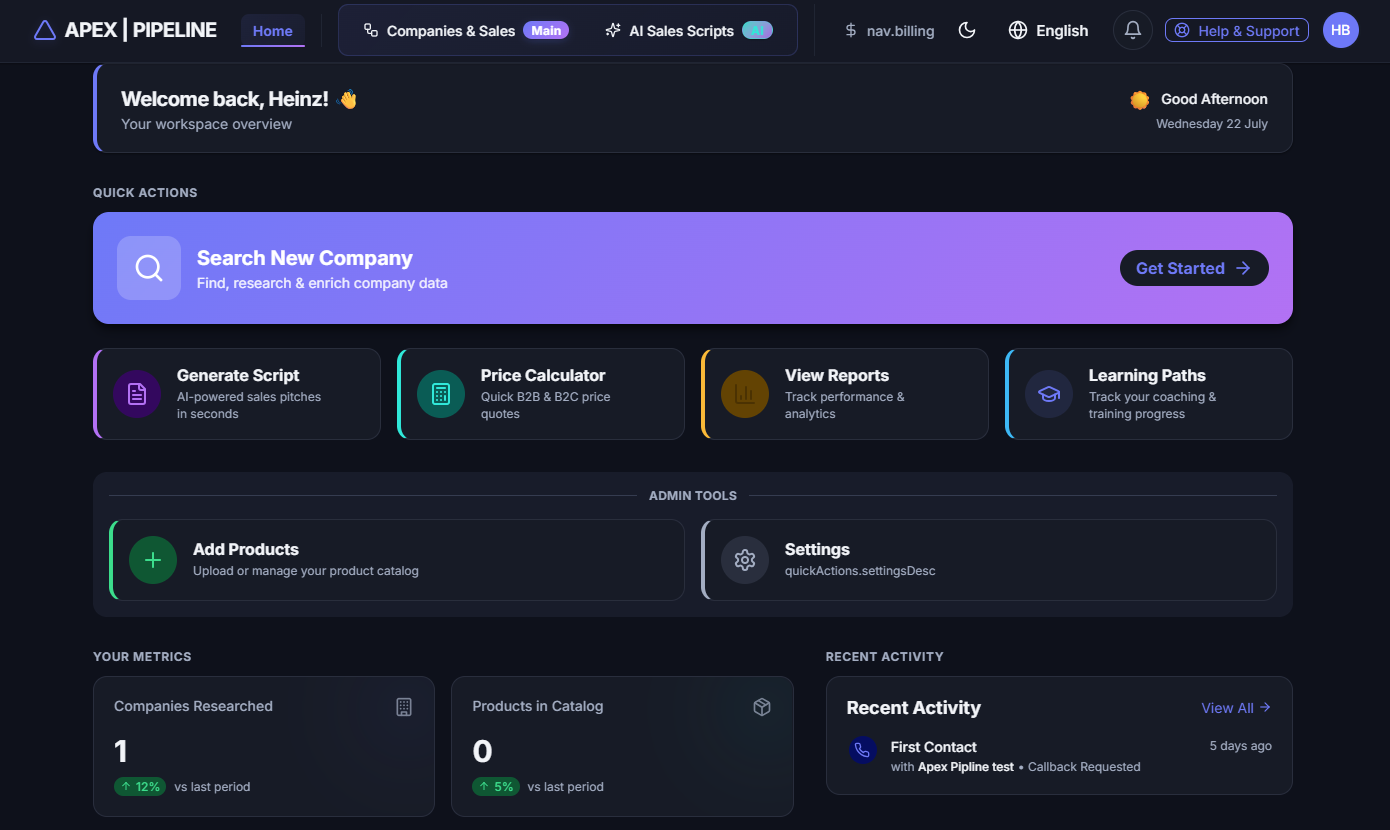
Task: Click the Products in Catalog metric card
Action: tap(622, 746)
